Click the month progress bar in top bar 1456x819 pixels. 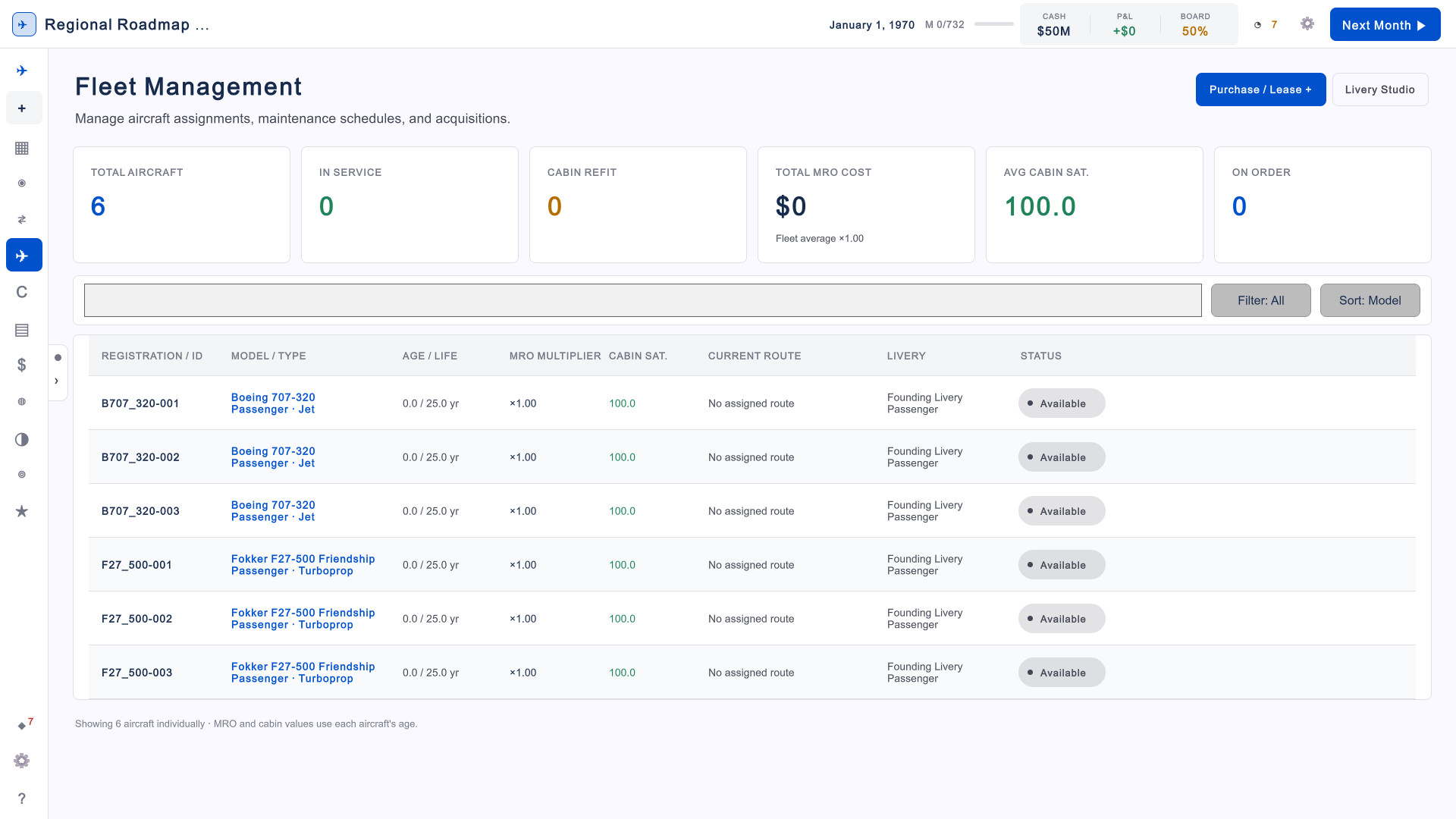[x=993, y=24]
